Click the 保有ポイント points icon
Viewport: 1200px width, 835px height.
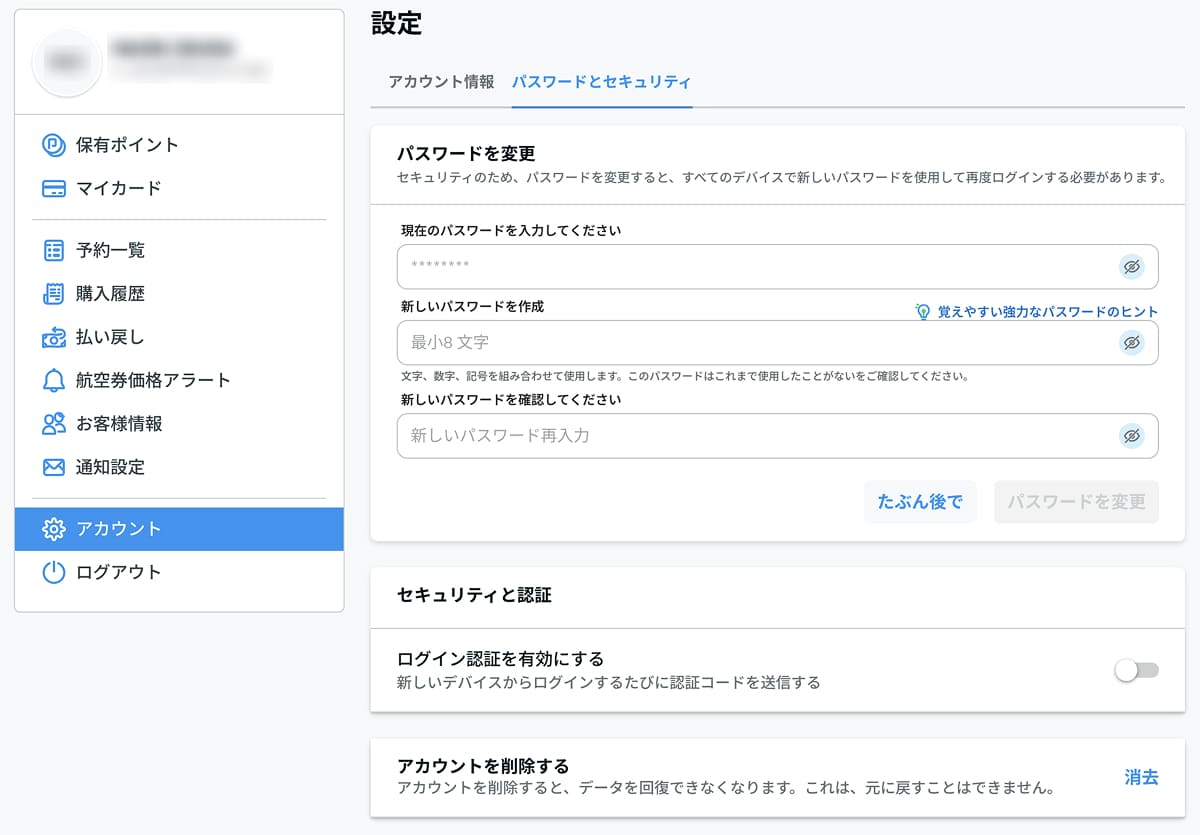pyautogui.click(x=53, y=145)
